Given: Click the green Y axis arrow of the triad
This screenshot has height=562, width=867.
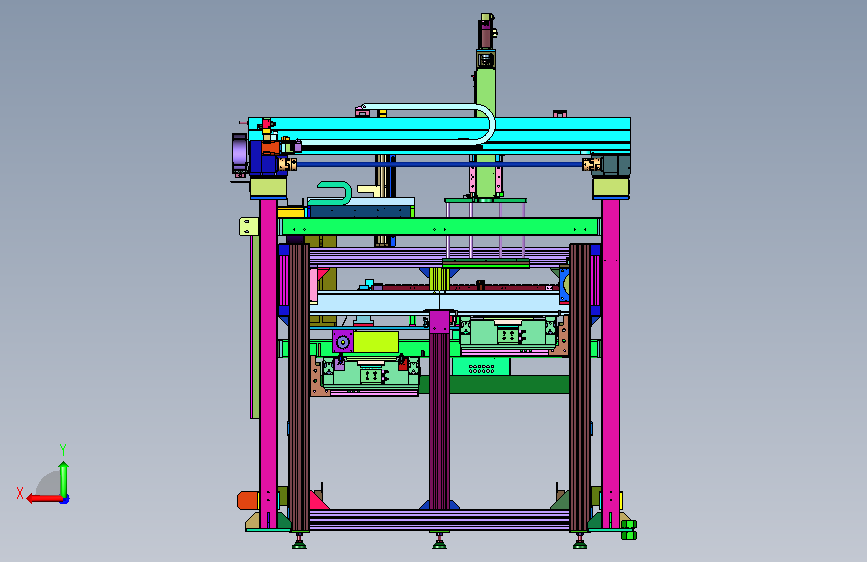Looking at the screenshot, I should tap(64, 479).
